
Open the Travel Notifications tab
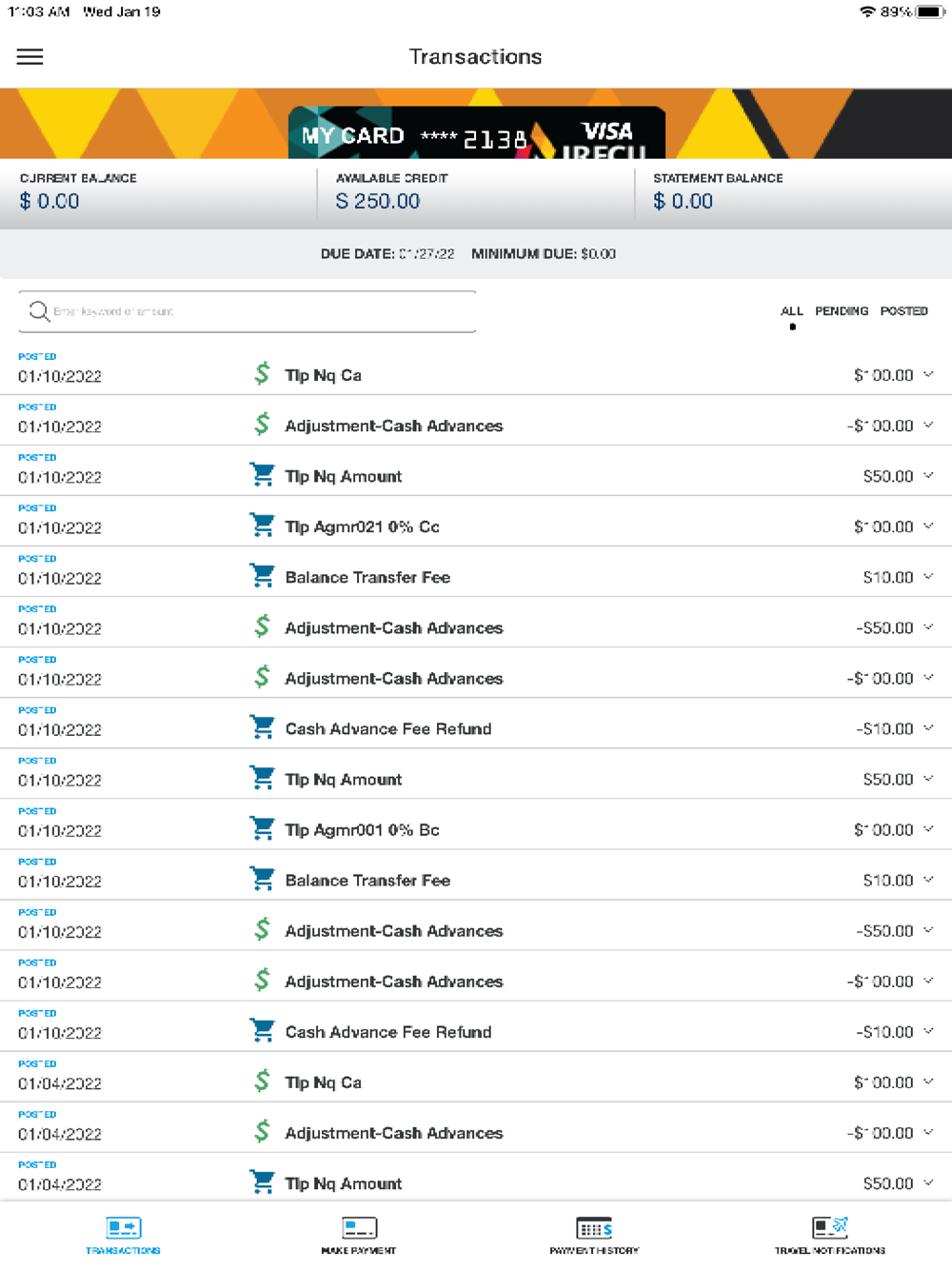click(x=830, y=1235)
